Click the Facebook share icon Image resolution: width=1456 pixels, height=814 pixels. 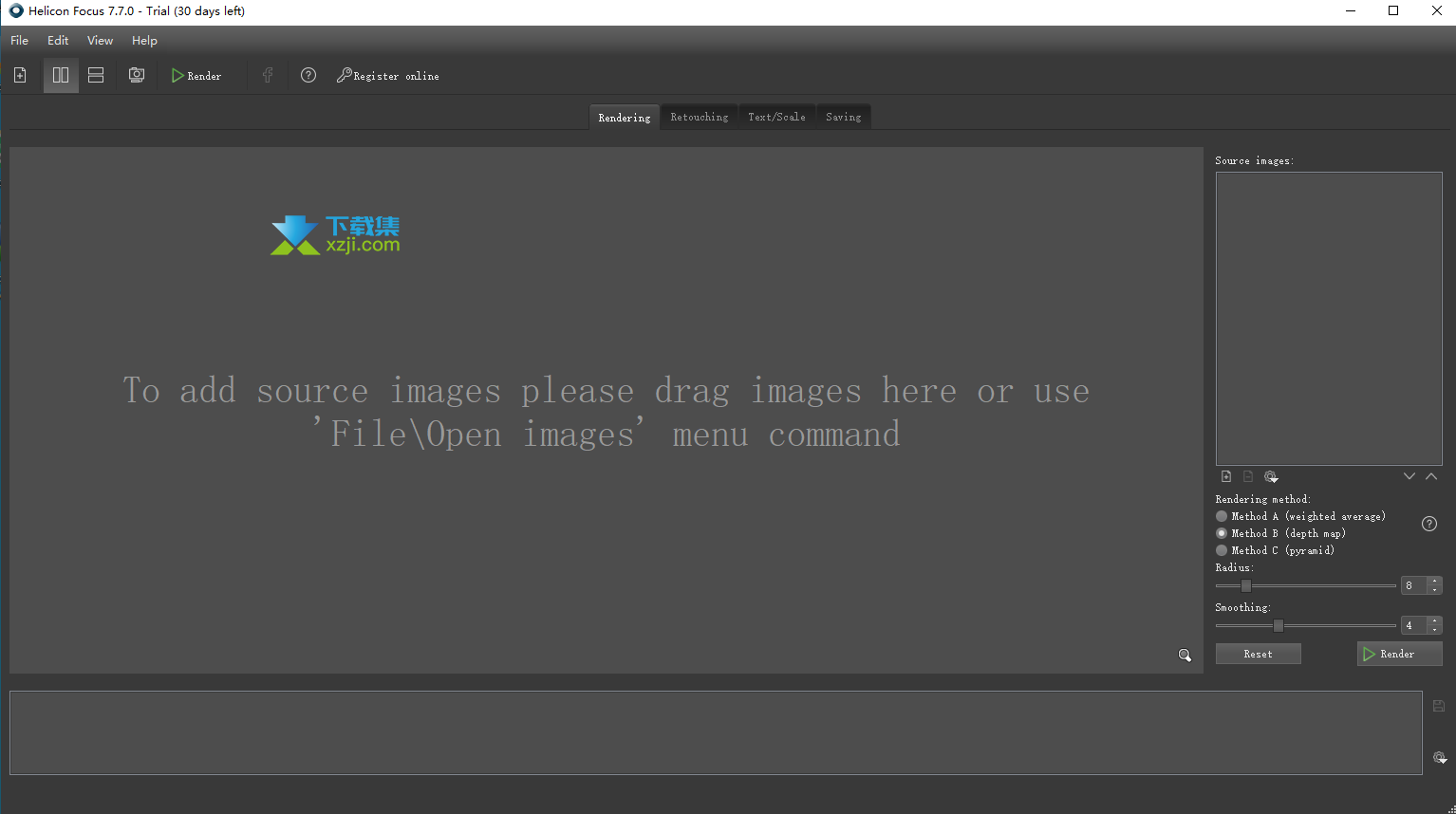(x=268, y=75)
